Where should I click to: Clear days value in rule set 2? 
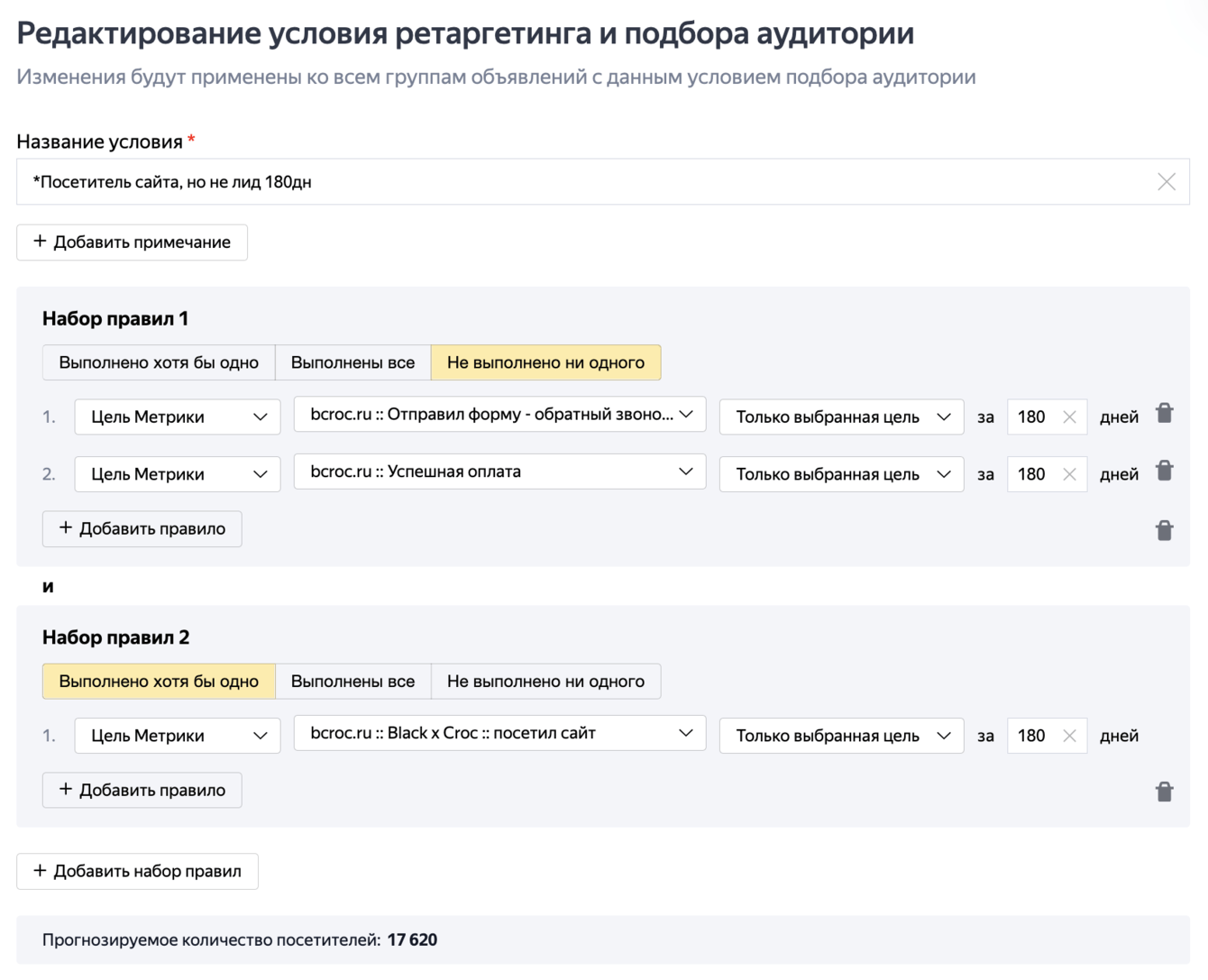1069,736
